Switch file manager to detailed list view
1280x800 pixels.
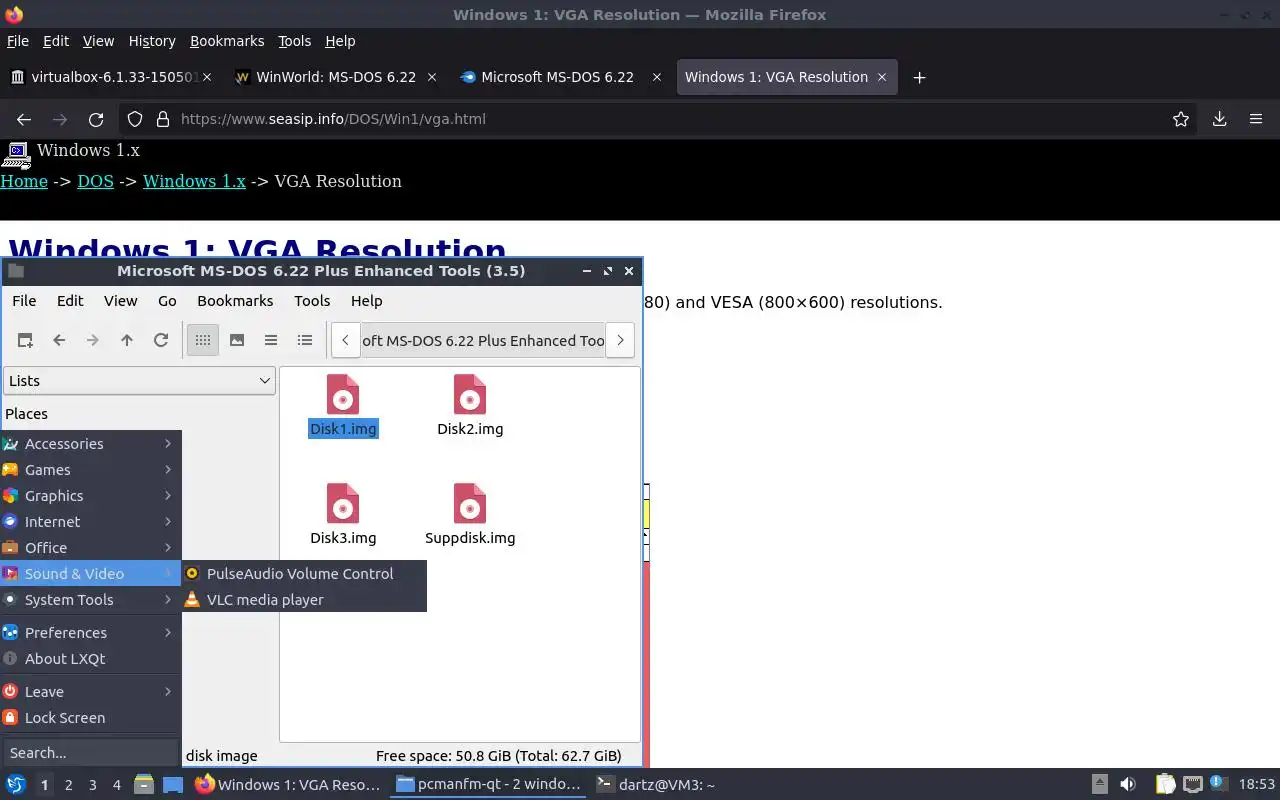pos(305,340)
